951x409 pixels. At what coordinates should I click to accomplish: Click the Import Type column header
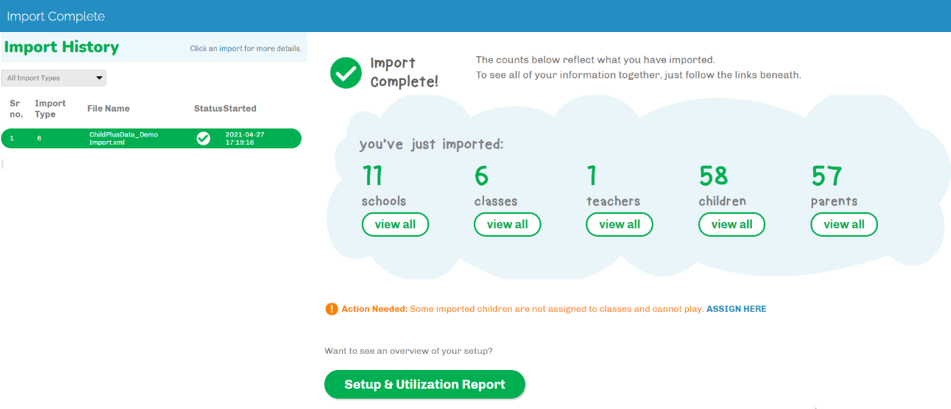pyautogui.click(x=50, y=108)
